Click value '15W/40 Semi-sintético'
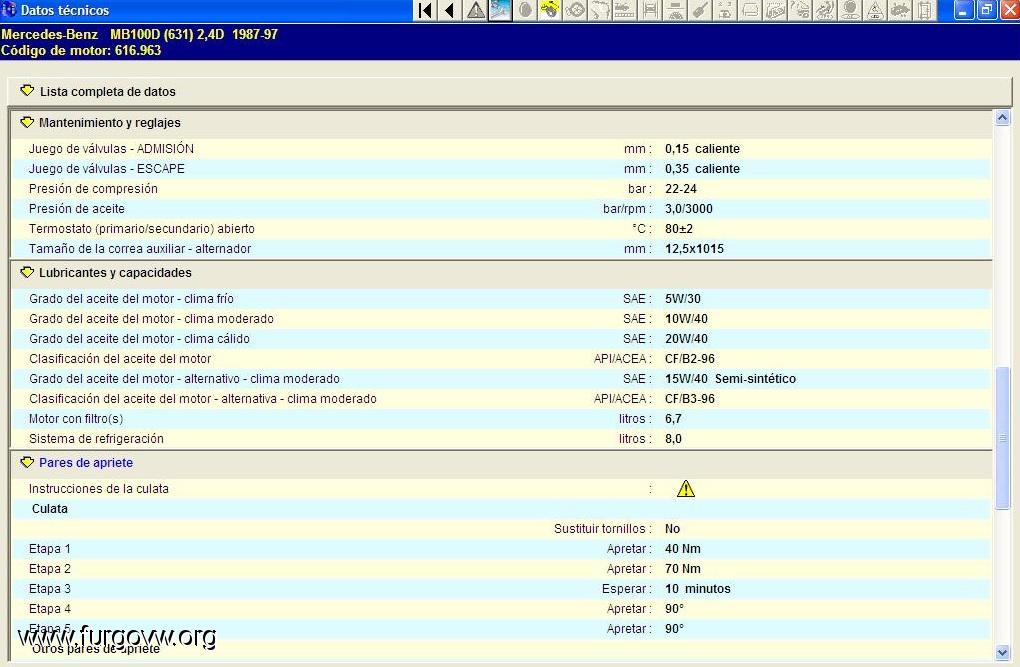The image size is (1020, 667). (x=731, y=379)
